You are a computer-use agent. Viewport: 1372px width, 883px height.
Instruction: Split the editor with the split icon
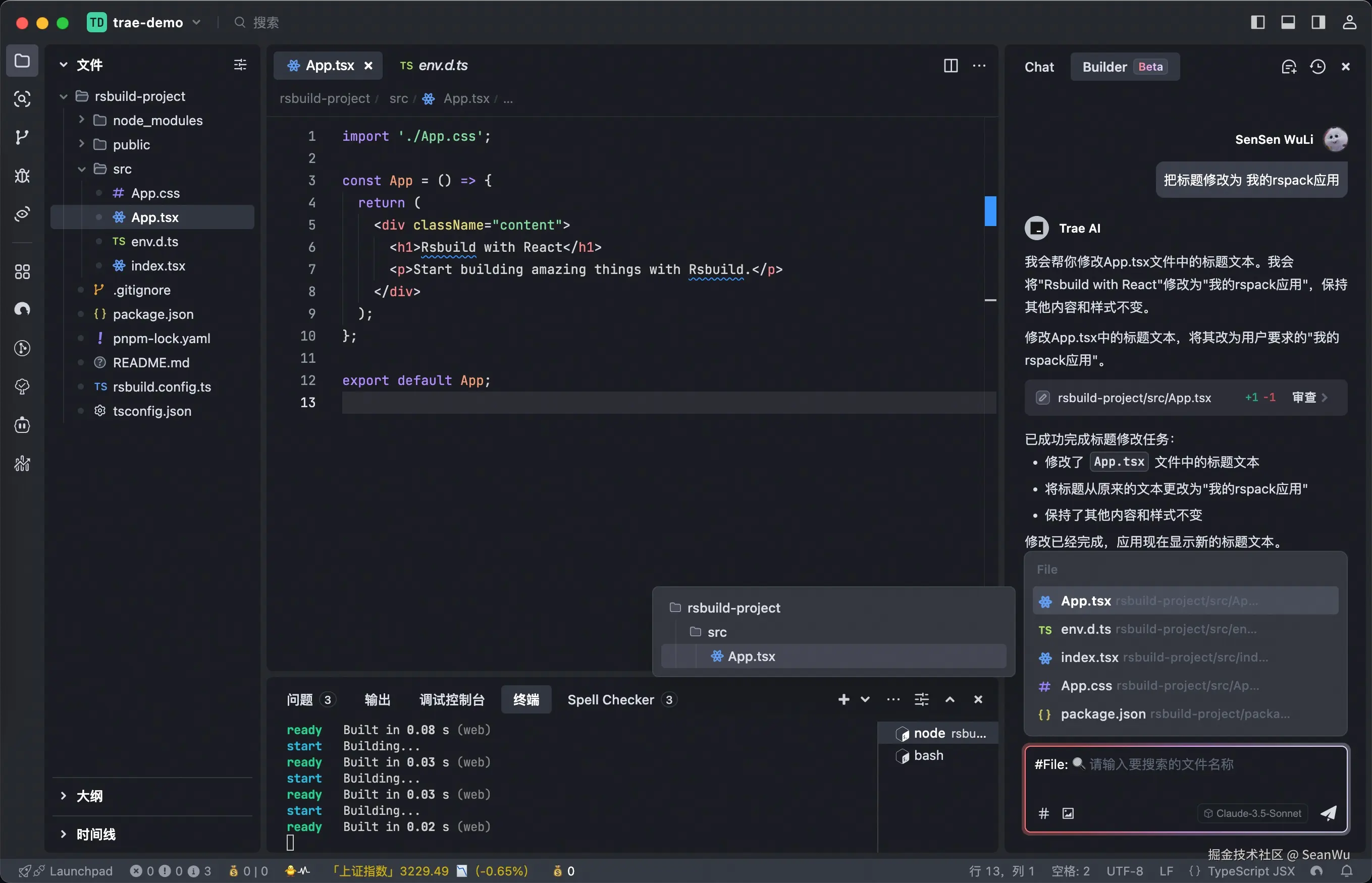point(951,66)
